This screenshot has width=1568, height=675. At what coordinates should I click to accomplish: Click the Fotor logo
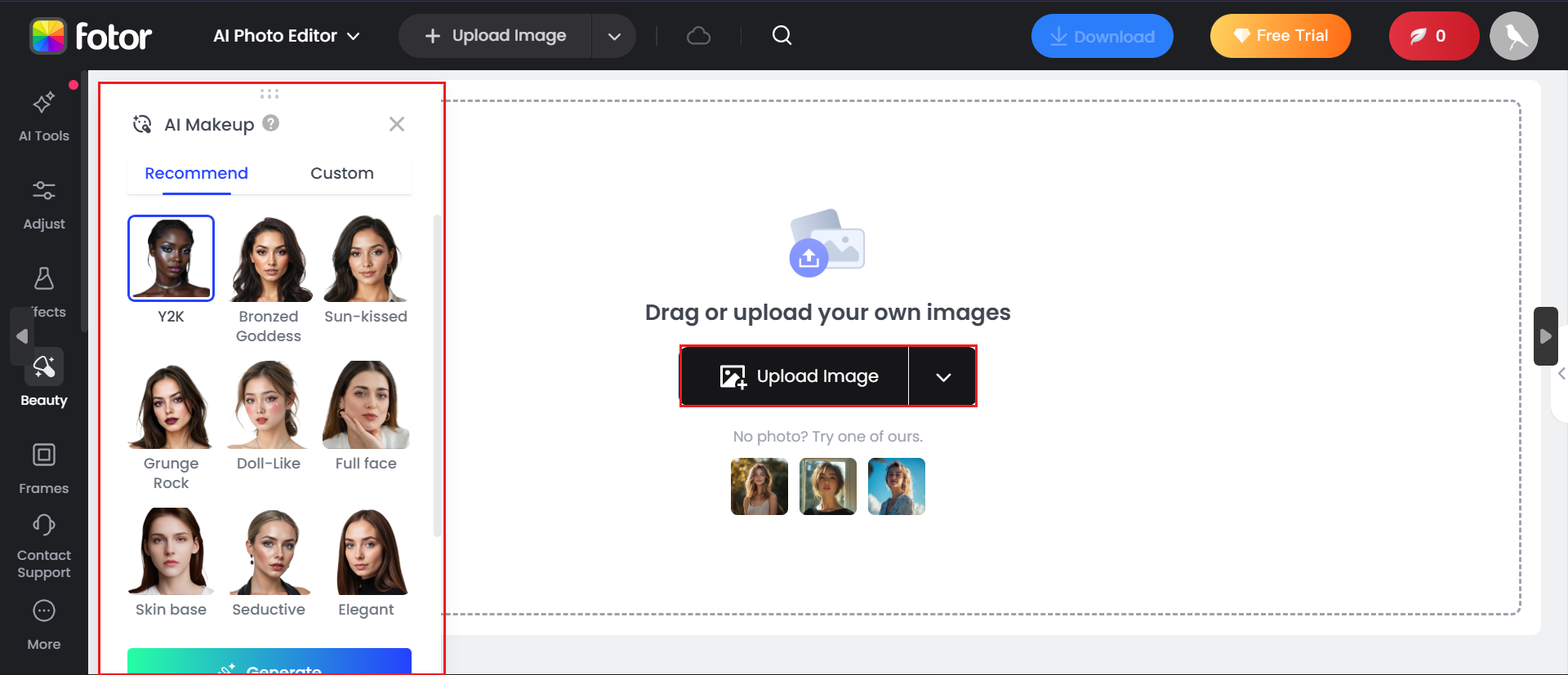coord(91,36)
